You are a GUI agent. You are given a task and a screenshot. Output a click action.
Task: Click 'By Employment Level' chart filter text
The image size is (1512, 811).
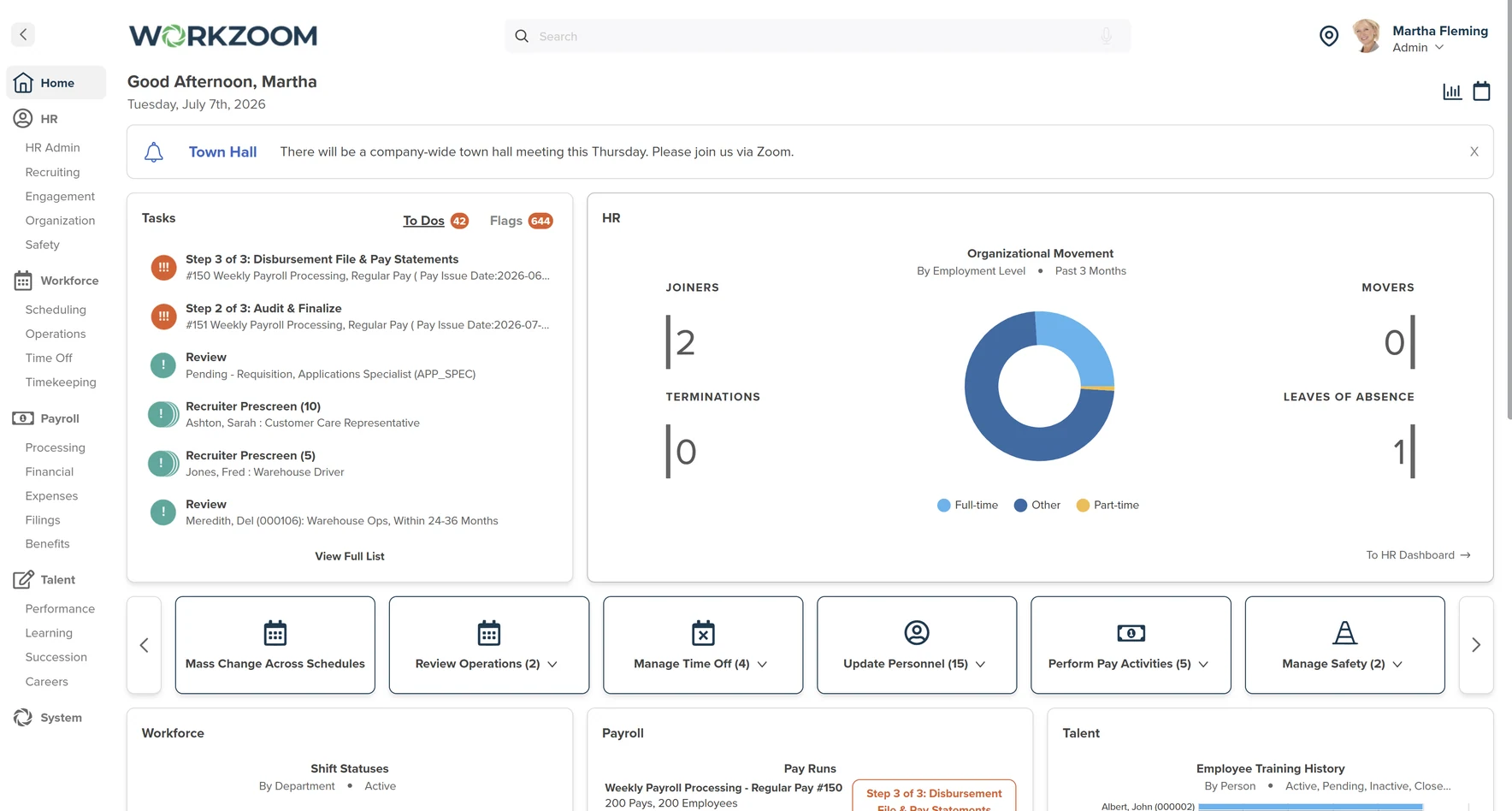(x=971, y=270)
